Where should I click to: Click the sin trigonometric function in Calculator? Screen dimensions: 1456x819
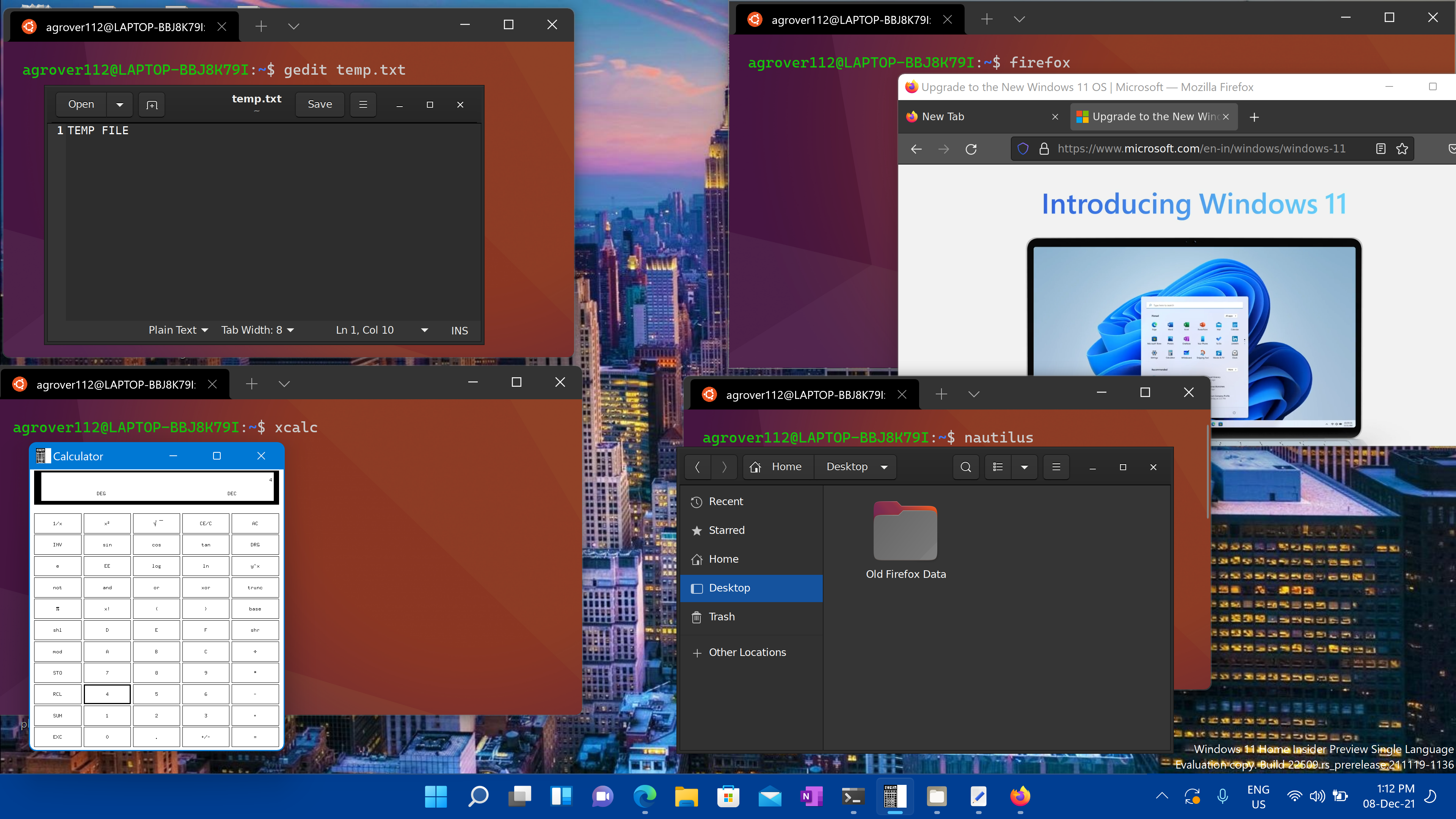107,544
